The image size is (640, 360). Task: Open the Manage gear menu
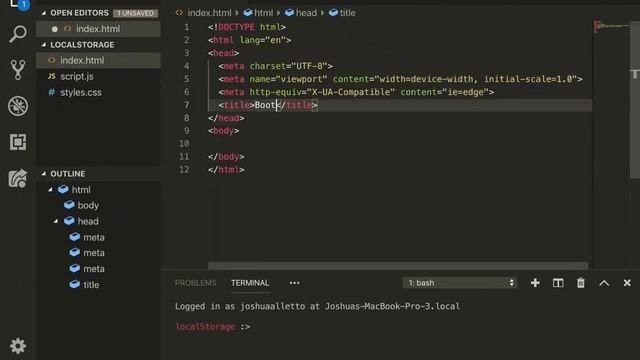pos(18,346)
